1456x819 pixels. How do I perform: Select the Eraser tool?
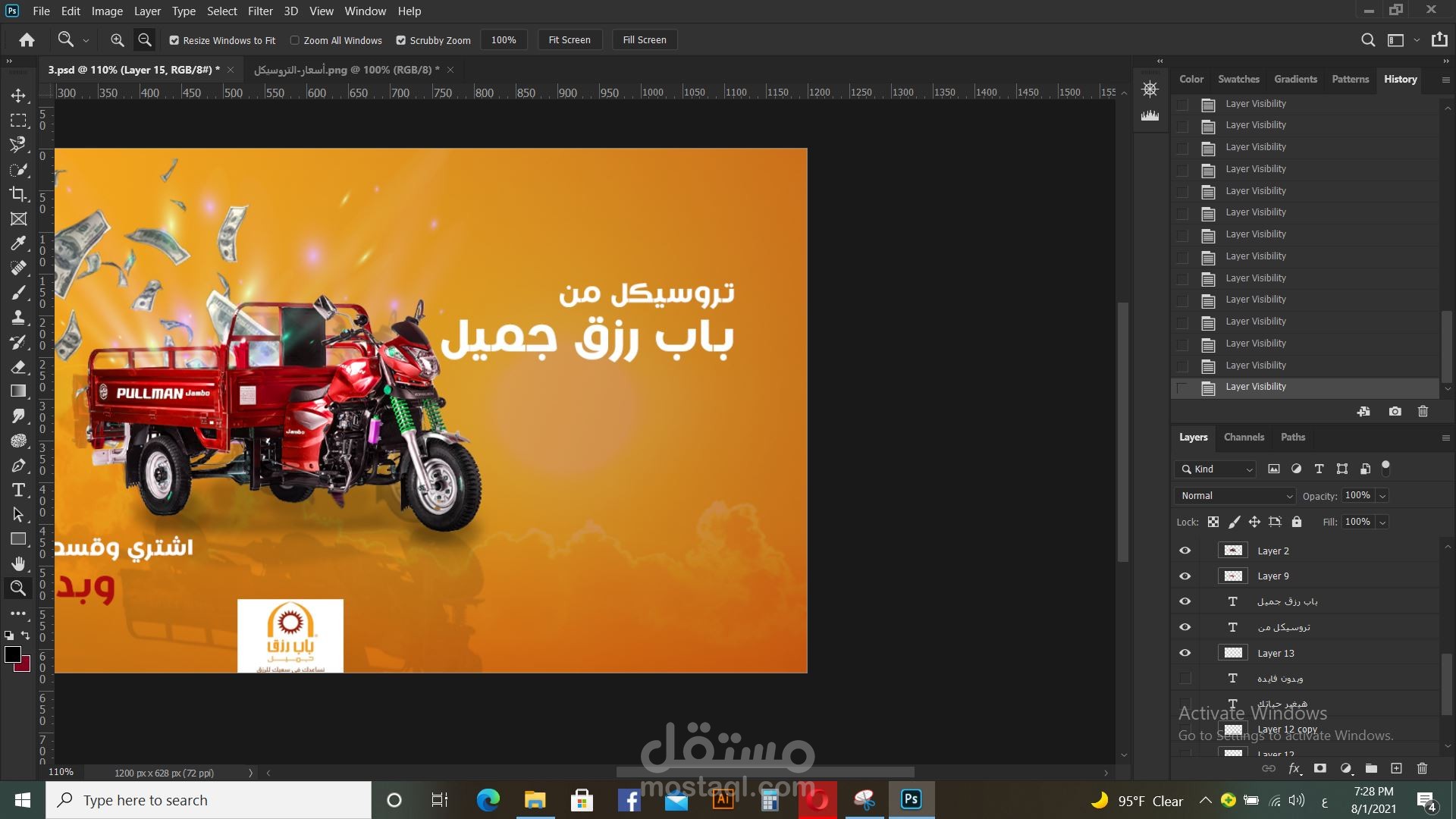point(18,367)
